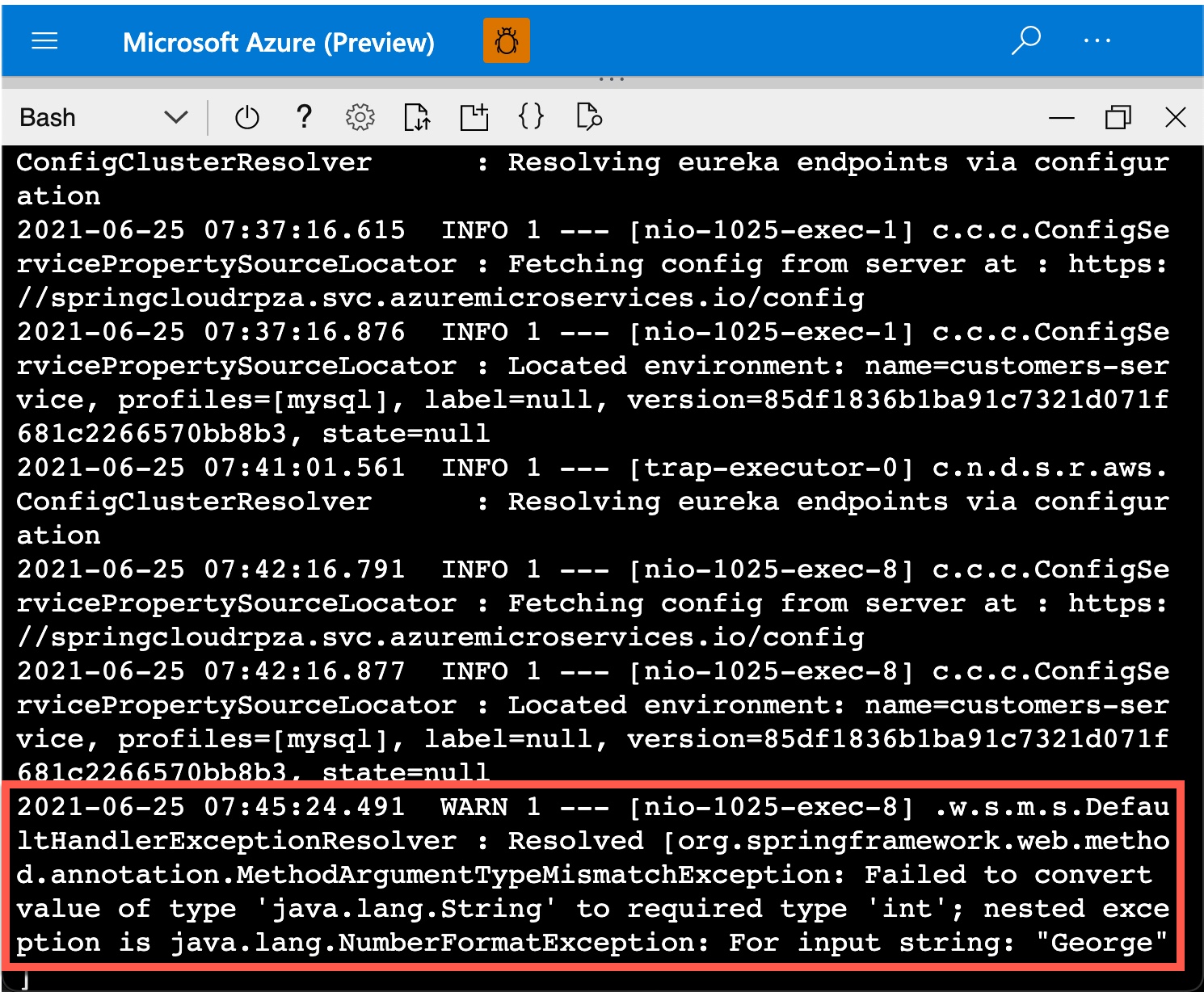Screen dimensions: 1204x992
Task: Minimize the Cloud Shell pane
Action: [x=1060, y=118]
